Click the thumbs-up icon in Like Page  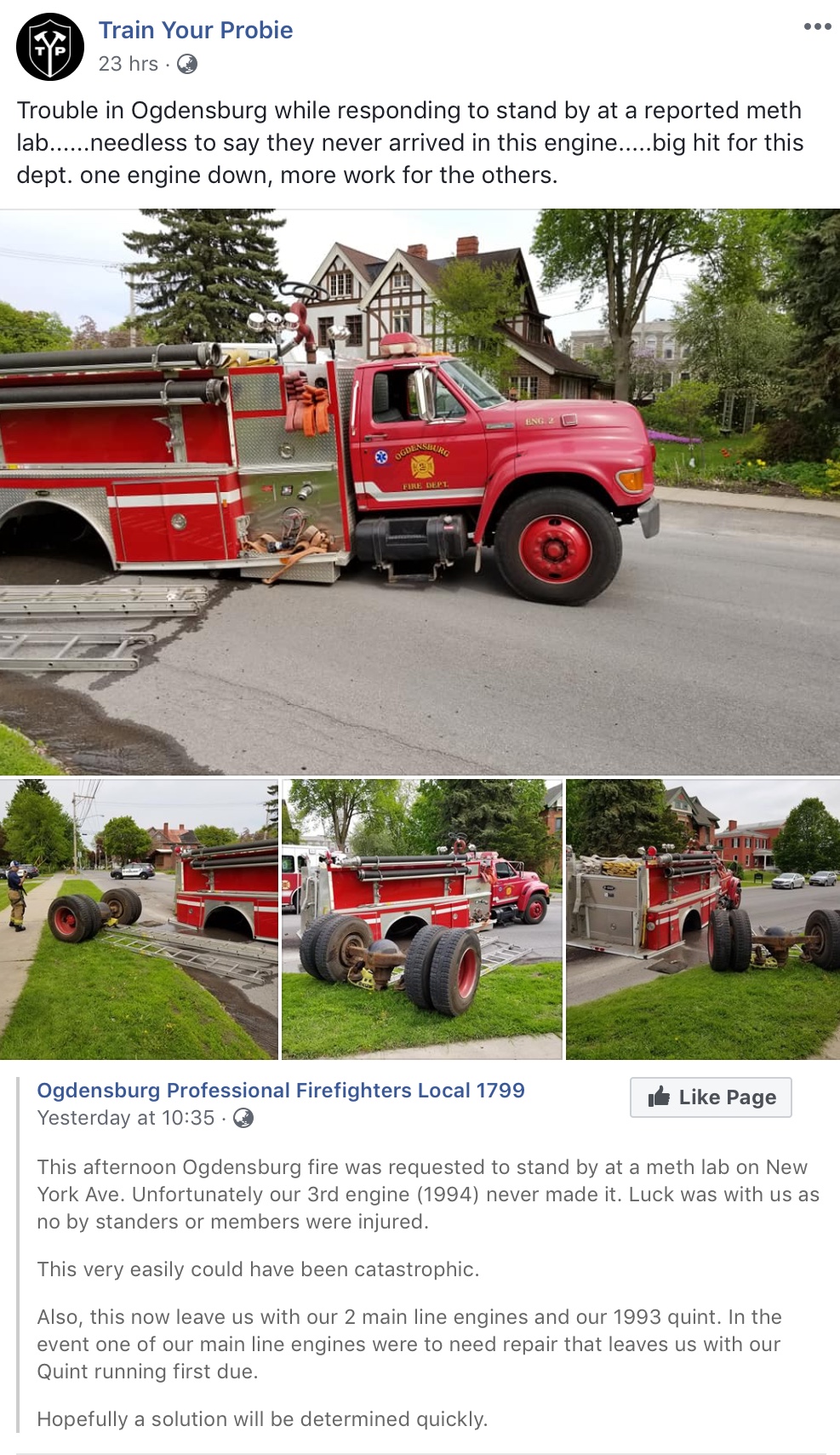(x=659, y=1097)
